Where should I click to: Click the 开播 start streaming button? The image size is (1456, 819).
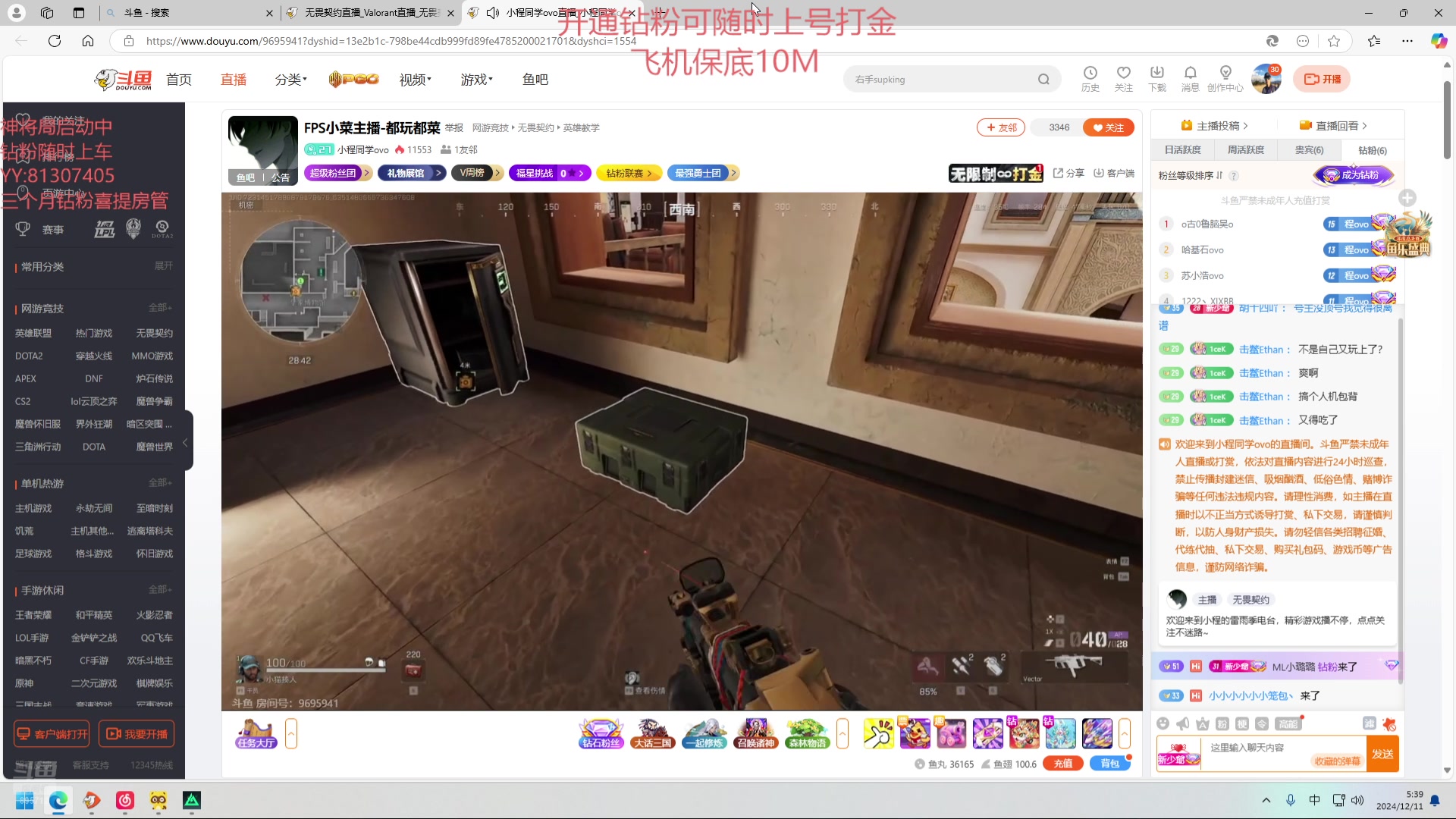[x=1322, y=79]
